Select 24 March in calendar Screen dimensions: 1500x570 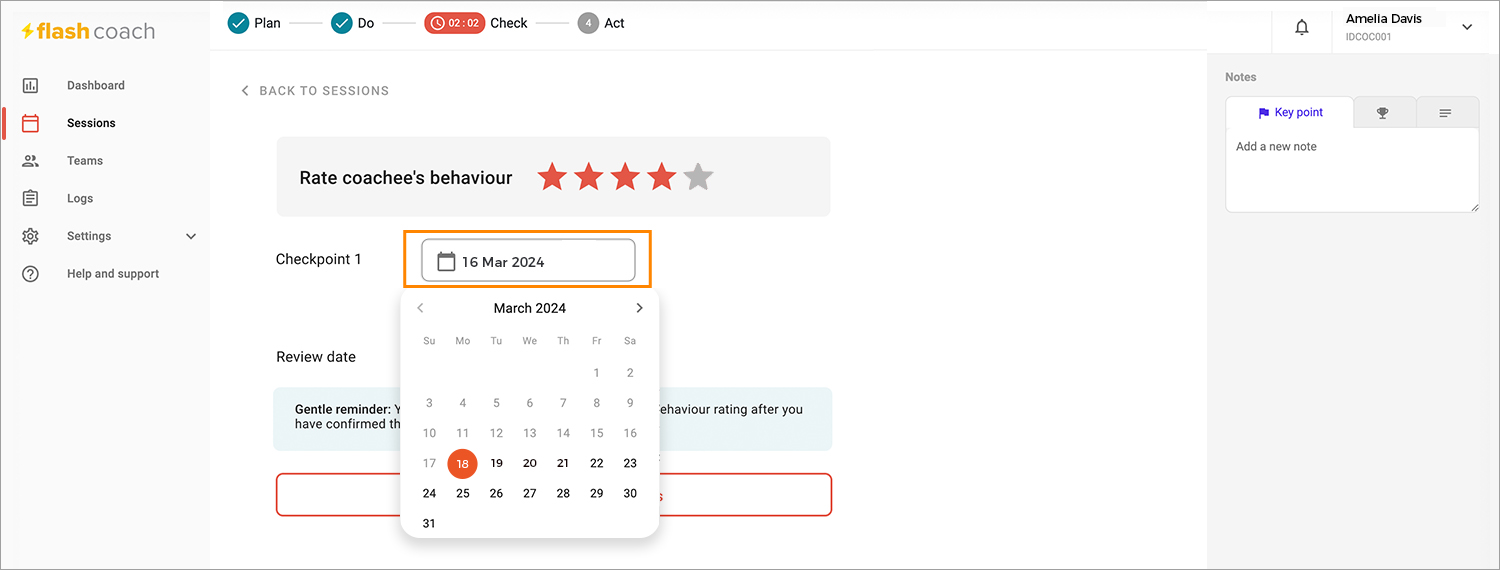[429, 493]
